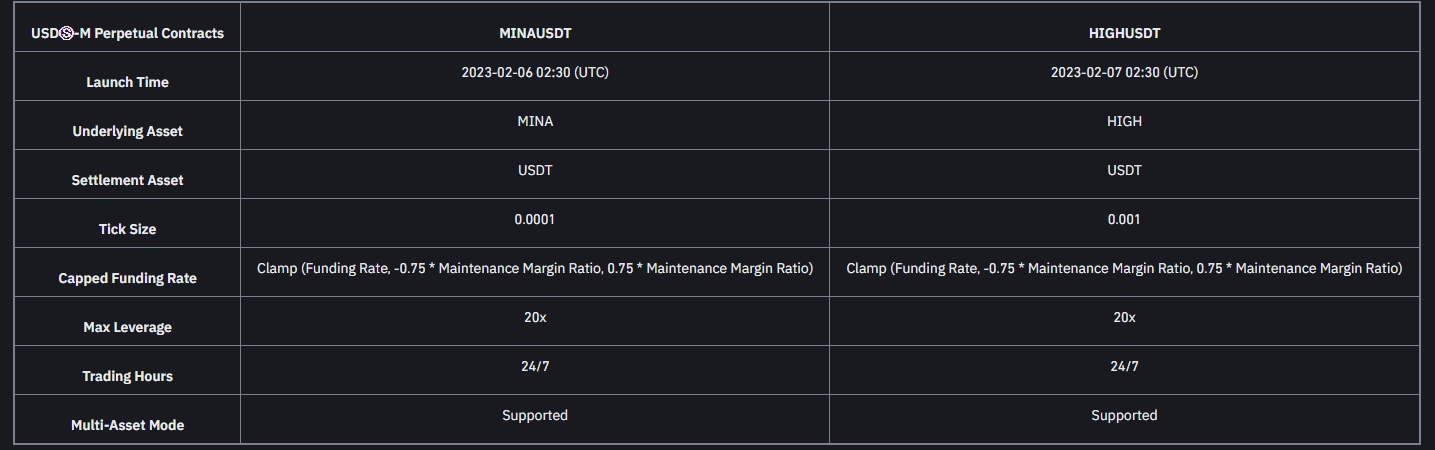Viewport: 1435px width, 450px height.
Task: Click the MINAUSDT Multi-Asset Mode Supported value
Action: coord(535,415)
